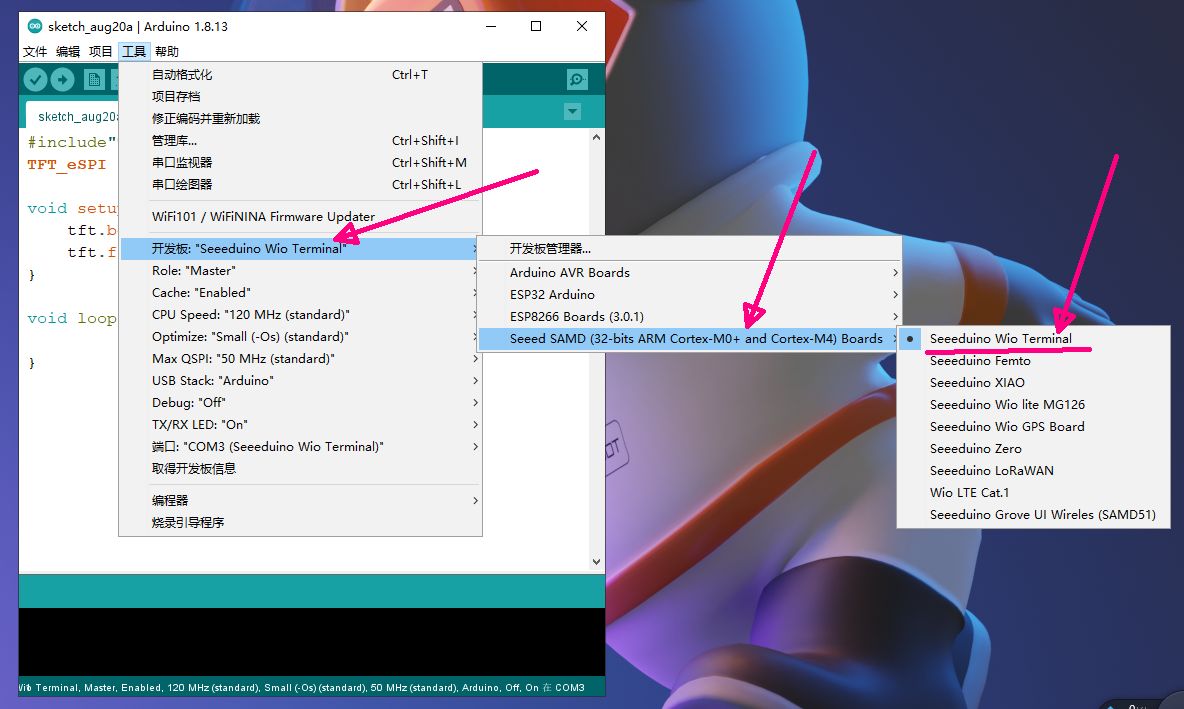Expand TX/RX LED "On" submenu

301,424
